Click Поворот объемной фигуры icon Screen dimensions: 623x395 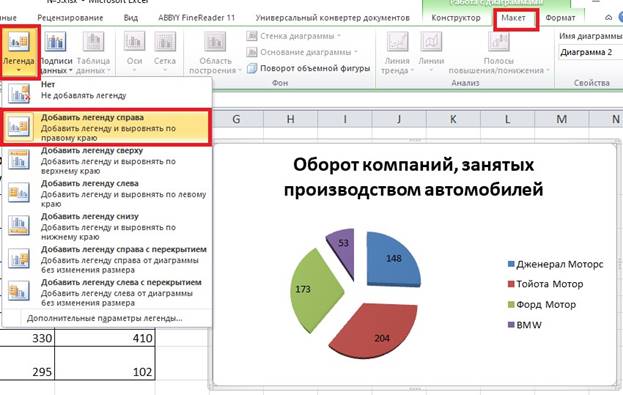[x=252, y=68]
